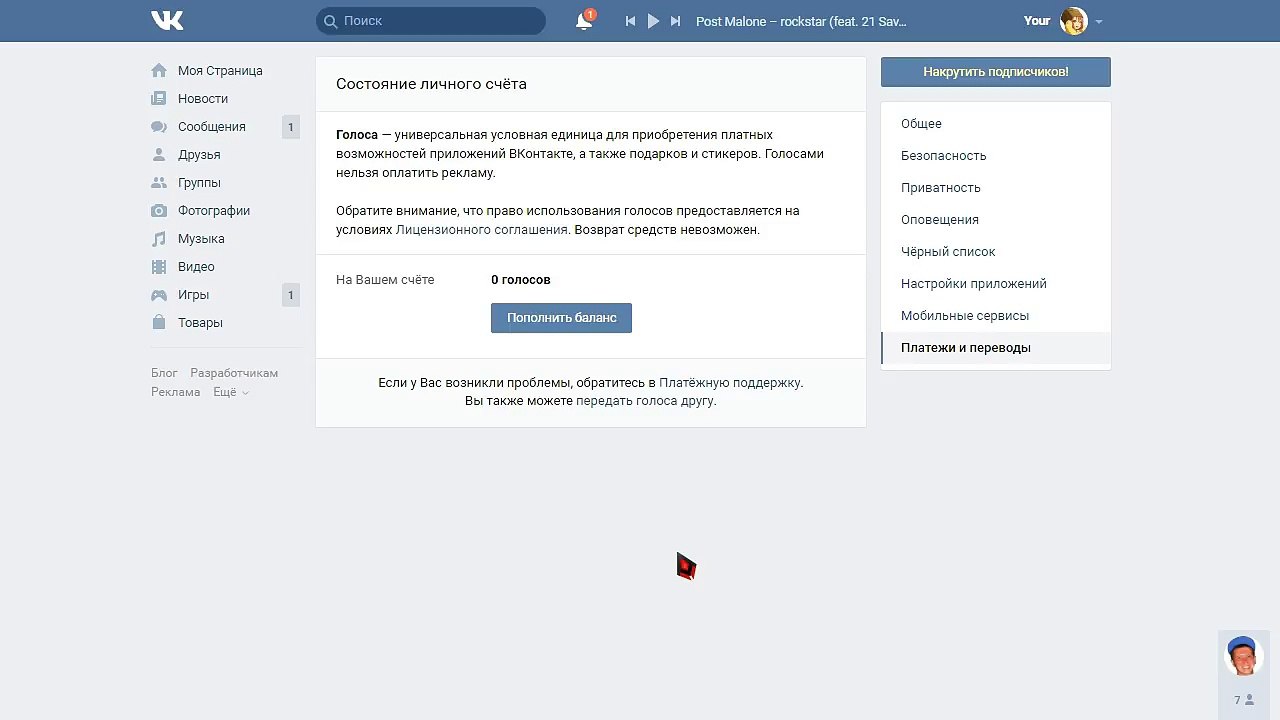Play the Post Malone track
The height and width of the screenshot is (720, 1280).
click(x=653, y=21)
